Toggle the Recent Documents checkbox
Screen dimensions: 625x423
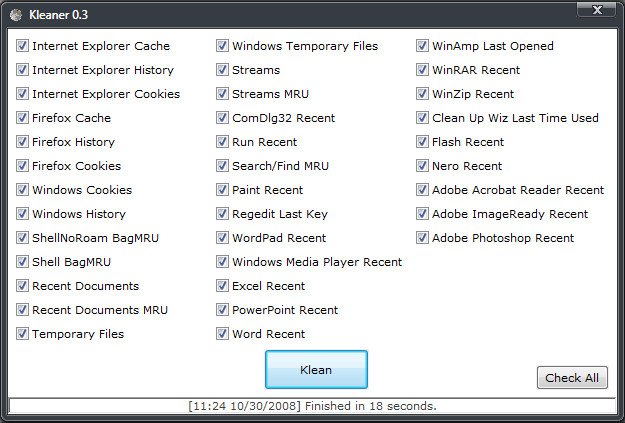[22, 285]
